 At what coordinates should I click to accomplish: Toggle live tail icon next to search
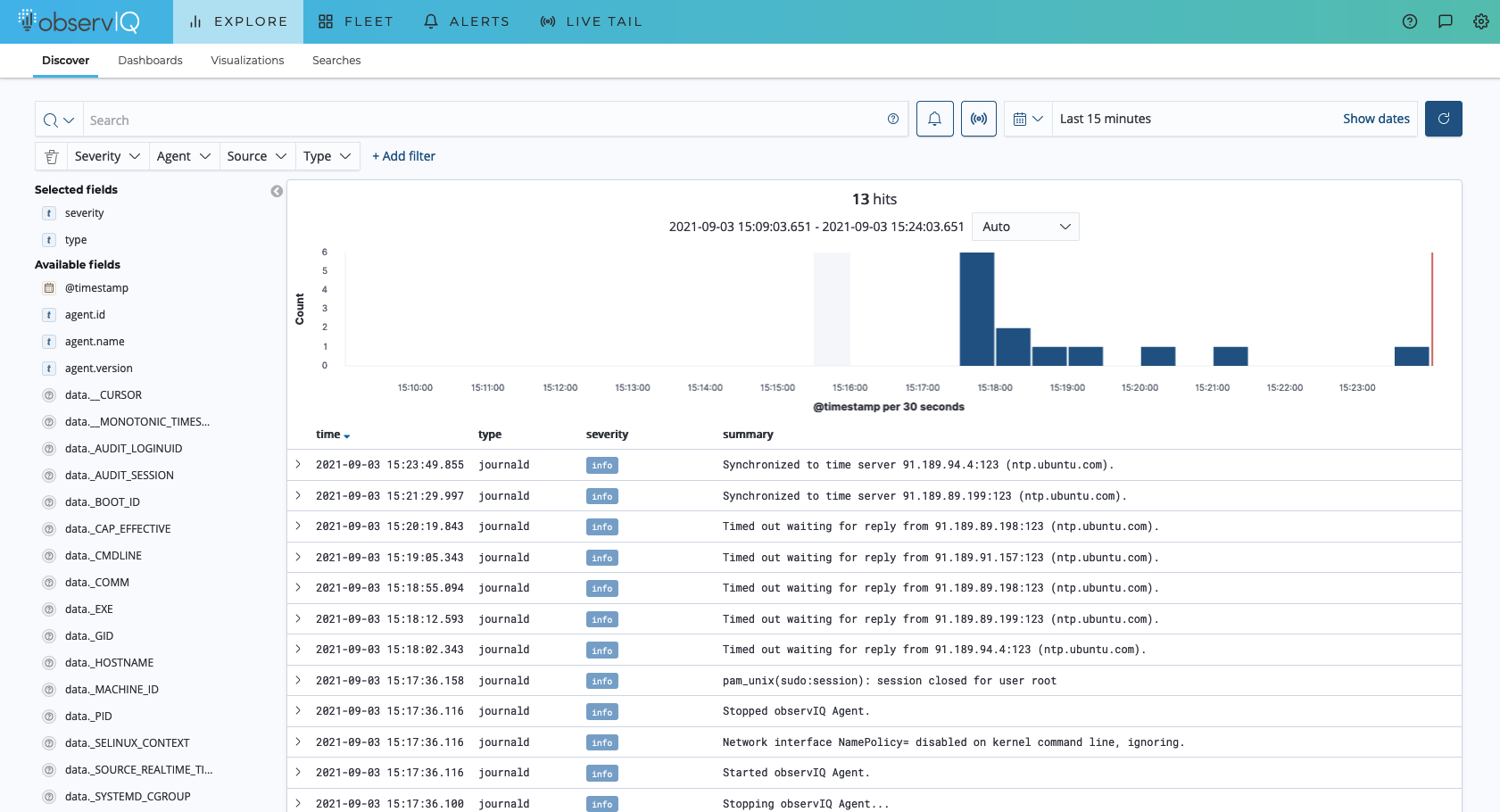tap(979, 119)
